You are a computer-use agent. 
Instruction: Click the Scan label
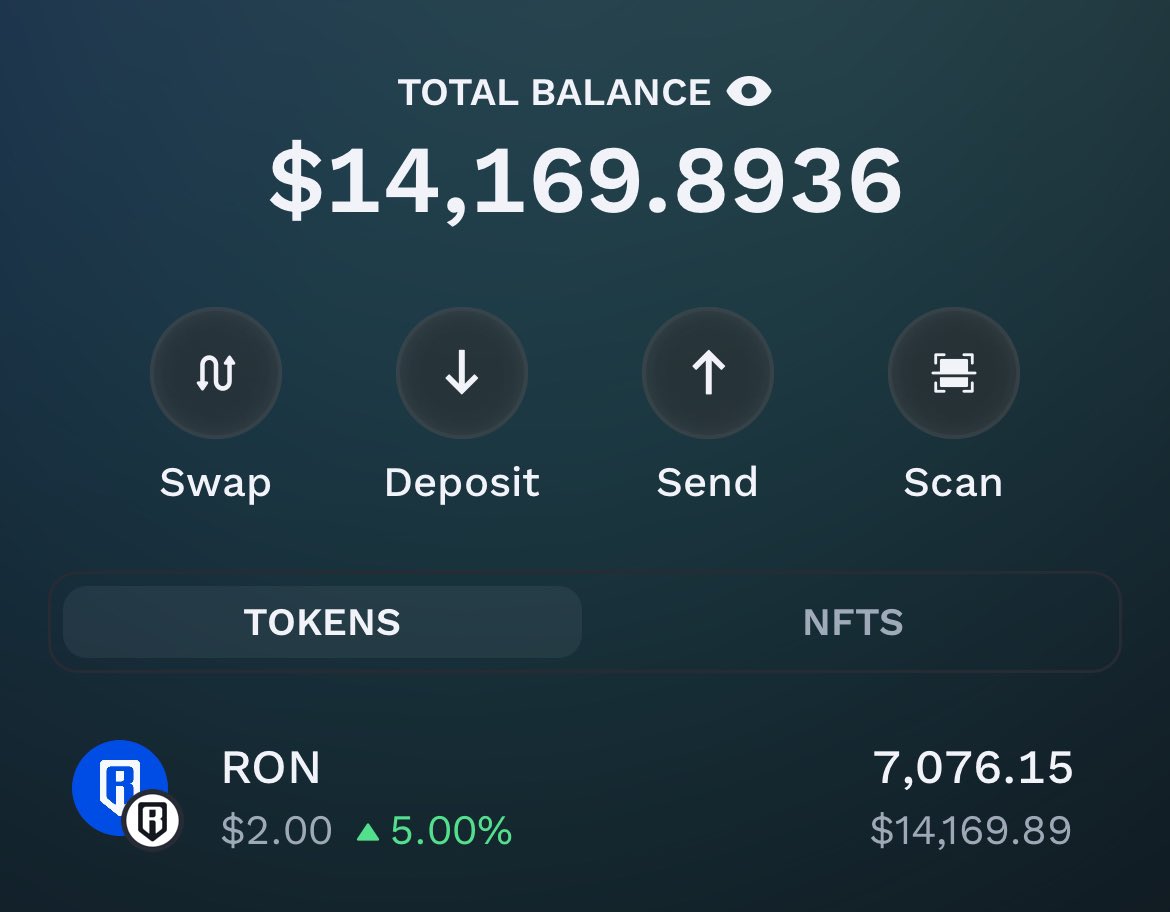pos(954,482)
